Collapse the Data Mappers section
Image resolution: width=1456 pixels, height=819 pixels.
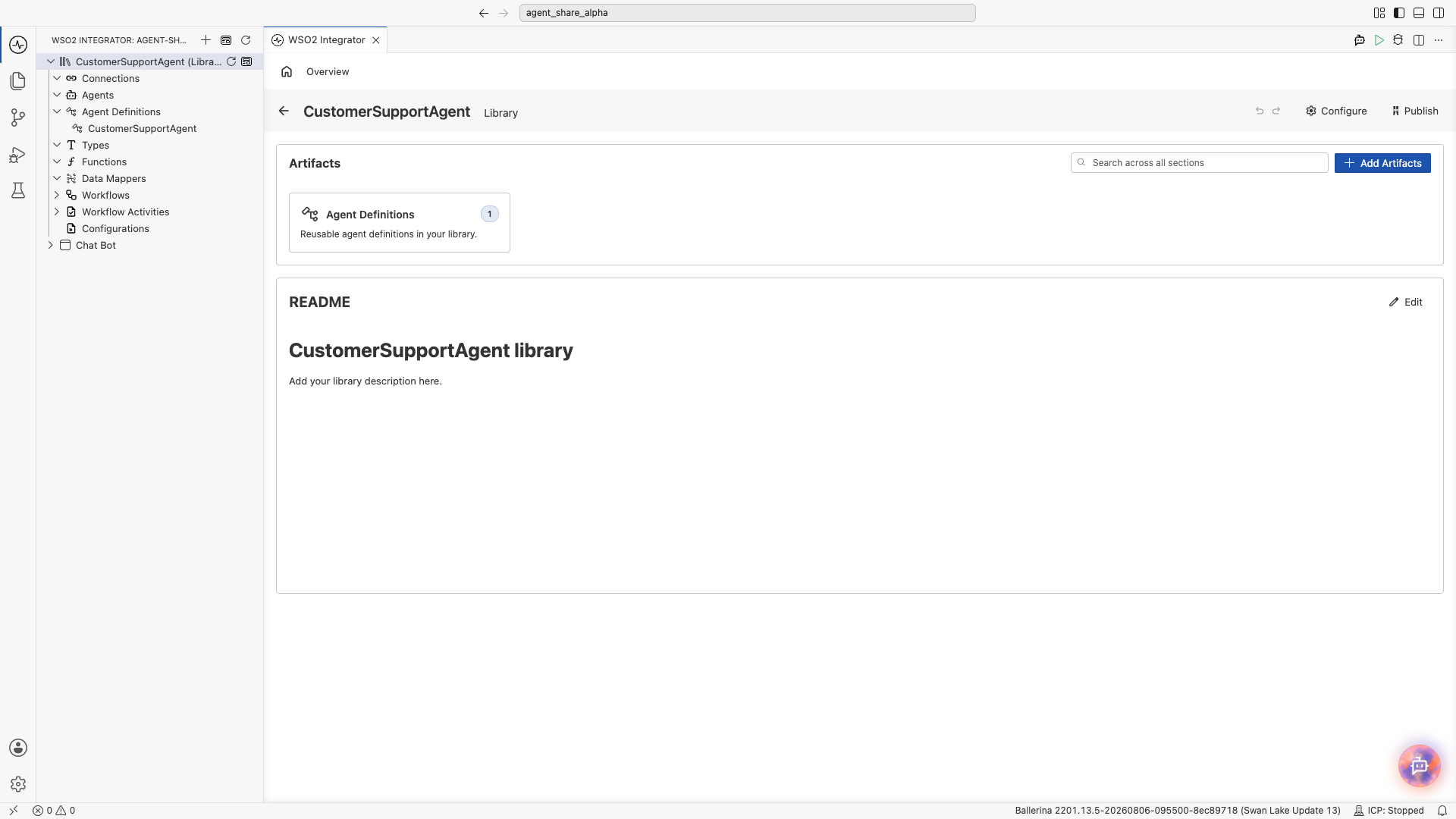(57, 178)
